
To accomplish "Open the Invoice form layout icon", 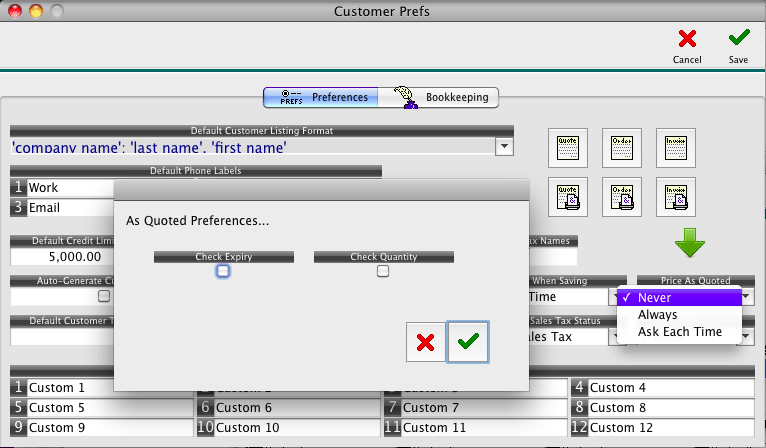I will pyautogui.click(x=676, y=148).
